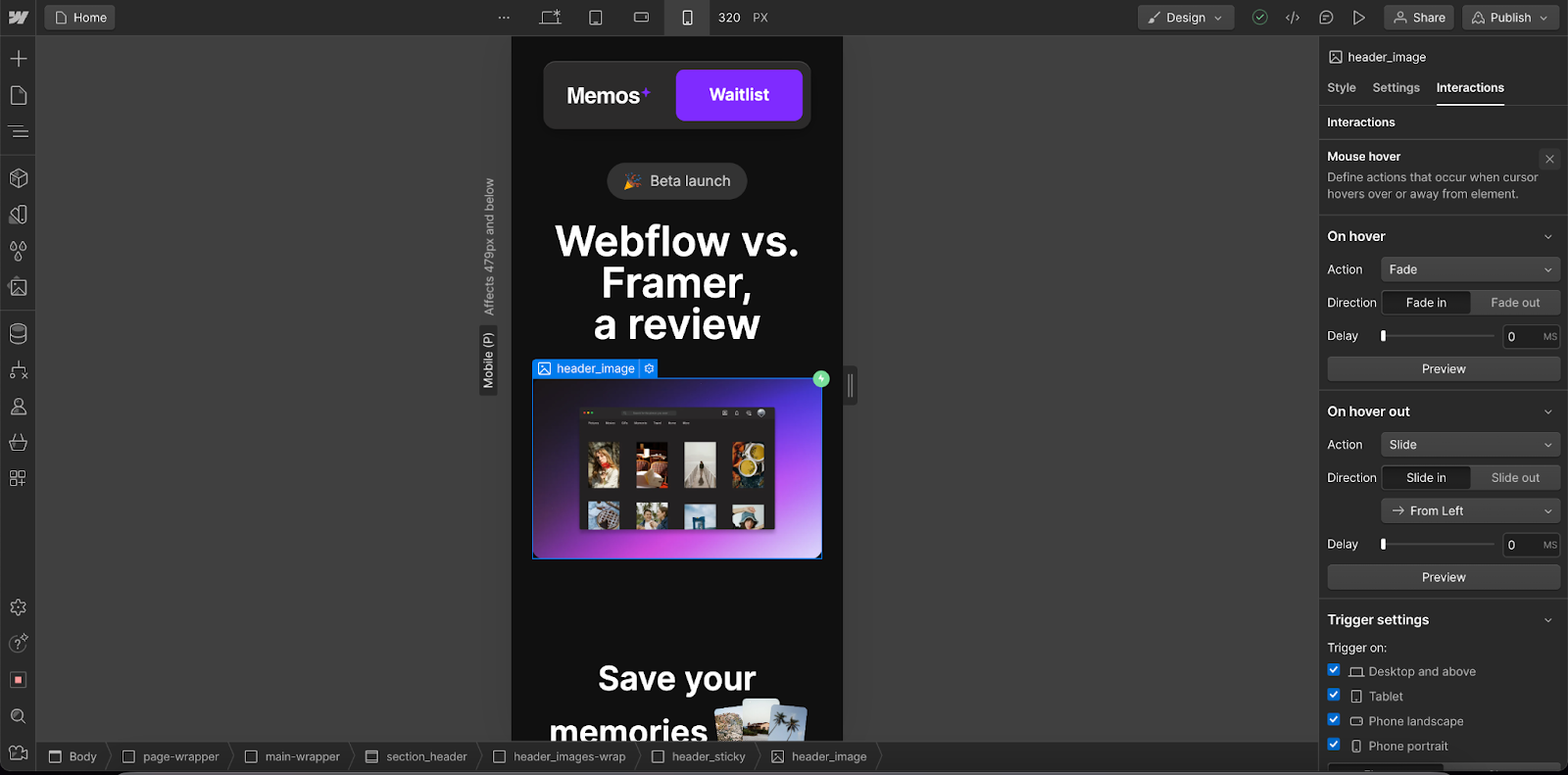Switch to the Style tab
This screenshot has height=775, width=1568.
coord(1341,87)
